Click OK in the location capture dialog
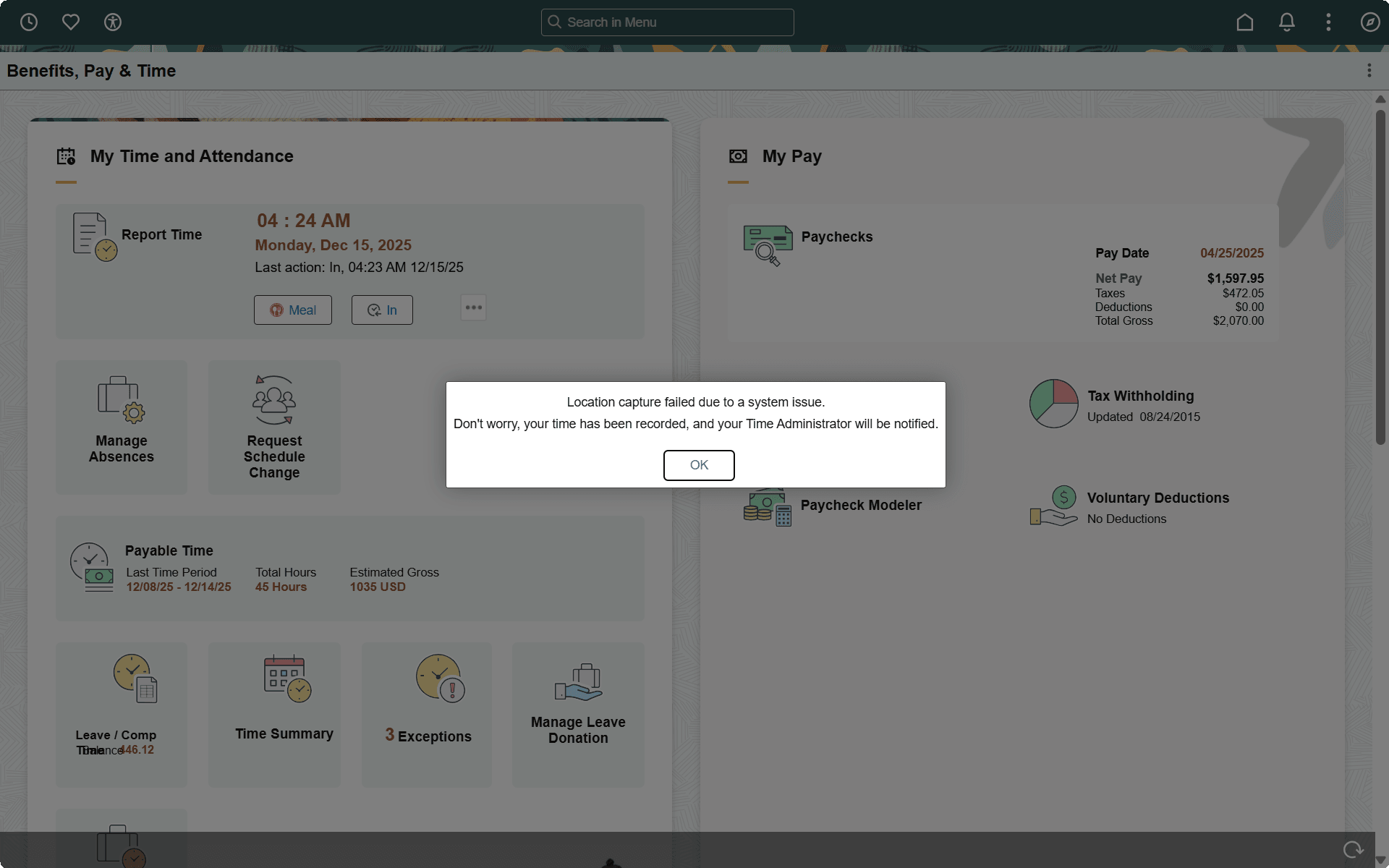This screenshot has height=868, width=1389. 698,465
